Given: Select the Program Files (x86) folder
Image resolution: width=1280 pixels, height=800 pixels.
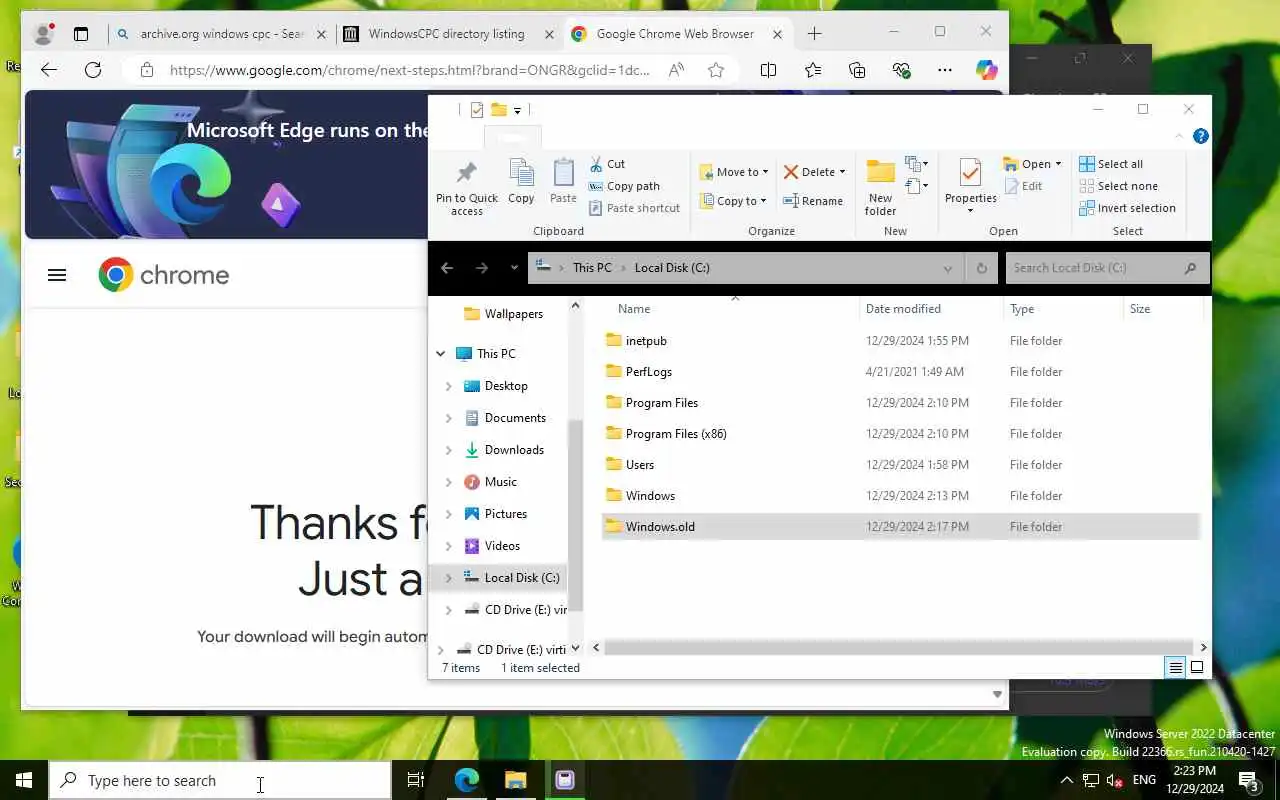Looking at the screenshot, I should [676, 434].
